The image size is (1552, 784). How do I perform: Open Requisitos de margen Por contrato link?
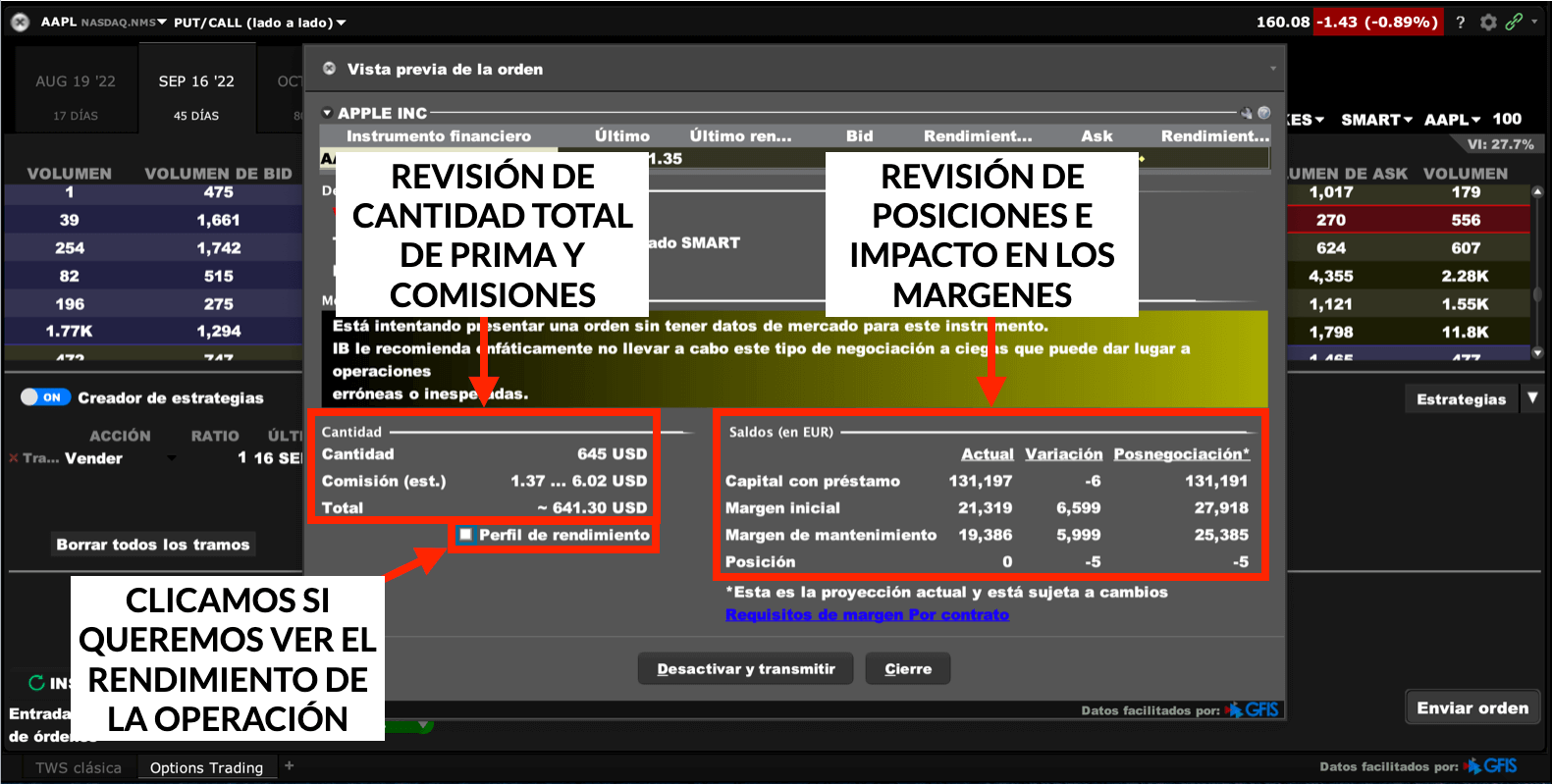click(867, 614)
